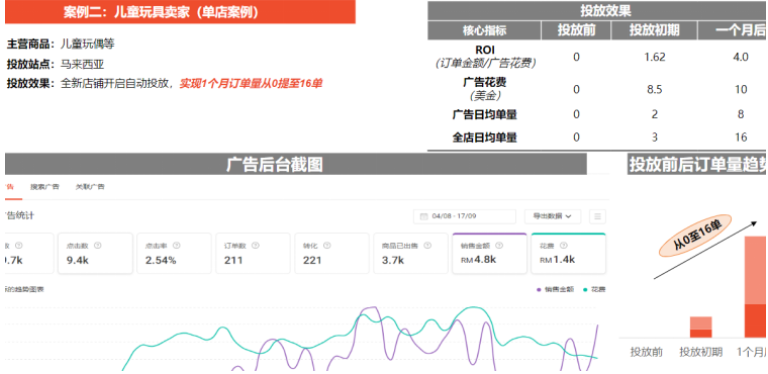
Task: Open help icon next to 转化
Action: [x=327, y=245]
